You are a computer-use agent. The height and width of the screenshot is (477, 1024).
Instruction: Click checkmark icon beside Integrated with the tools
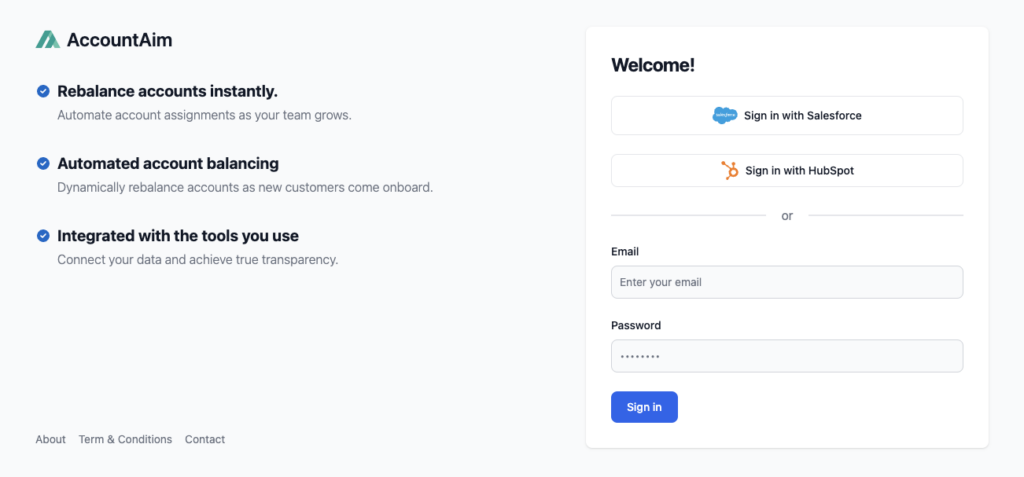(43, 236)
